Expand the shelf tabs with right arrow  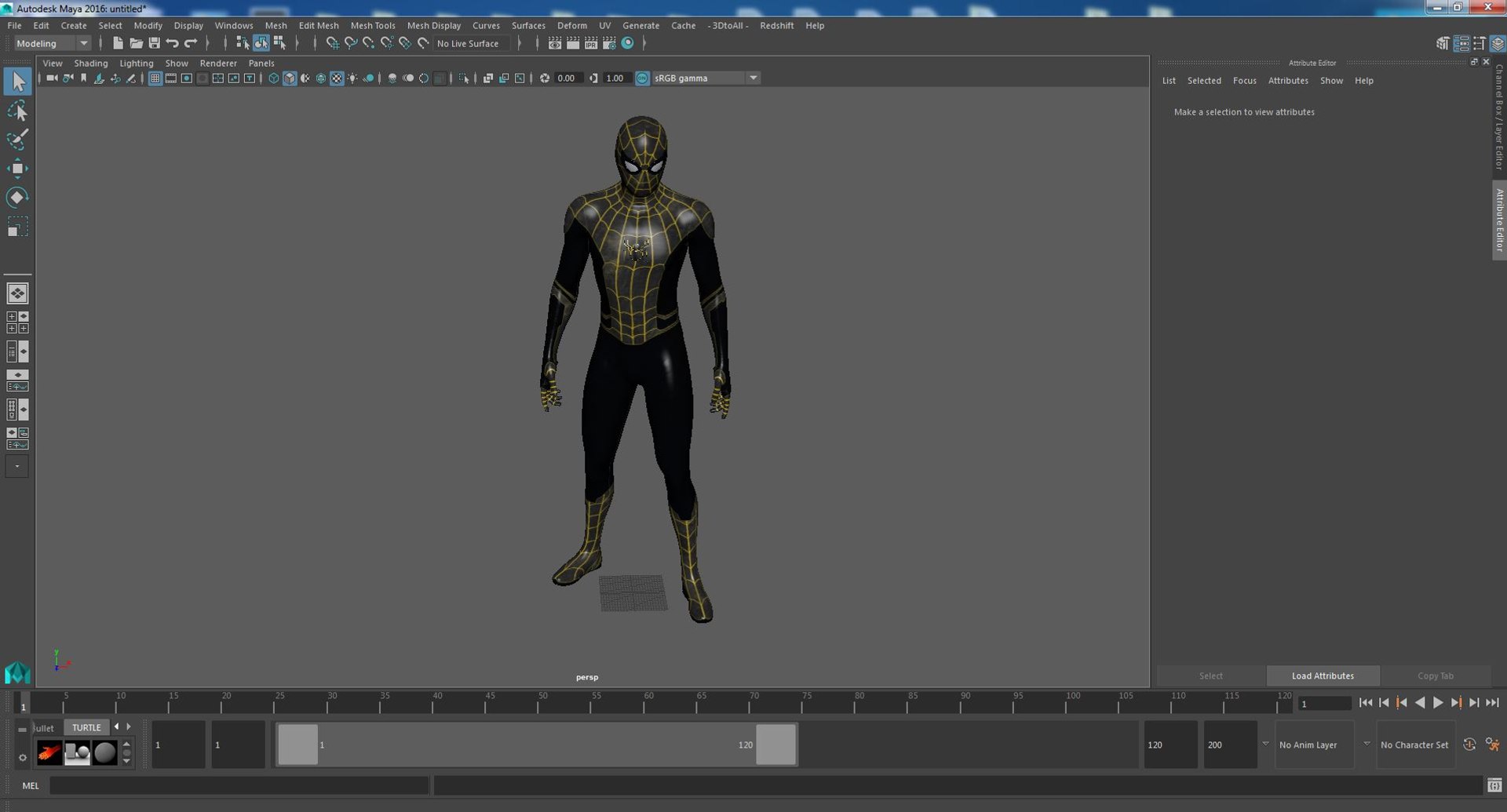(x=129, y=726)
